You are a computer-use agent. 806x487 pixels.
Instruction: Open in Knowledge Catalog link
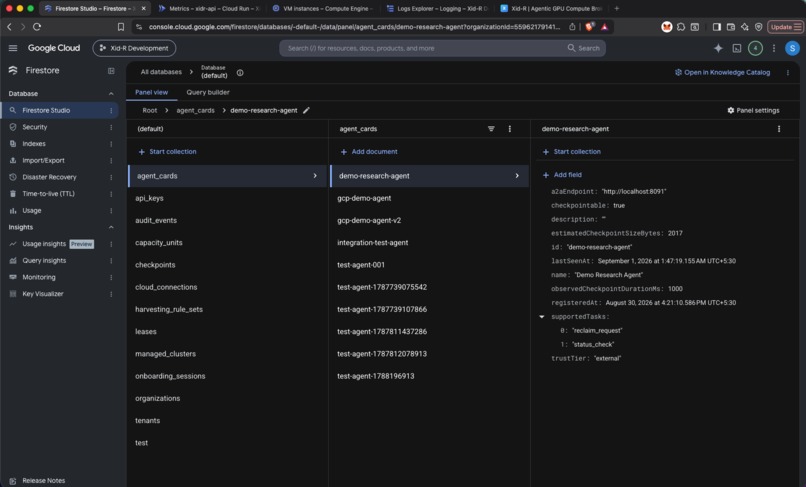point(722,73)
